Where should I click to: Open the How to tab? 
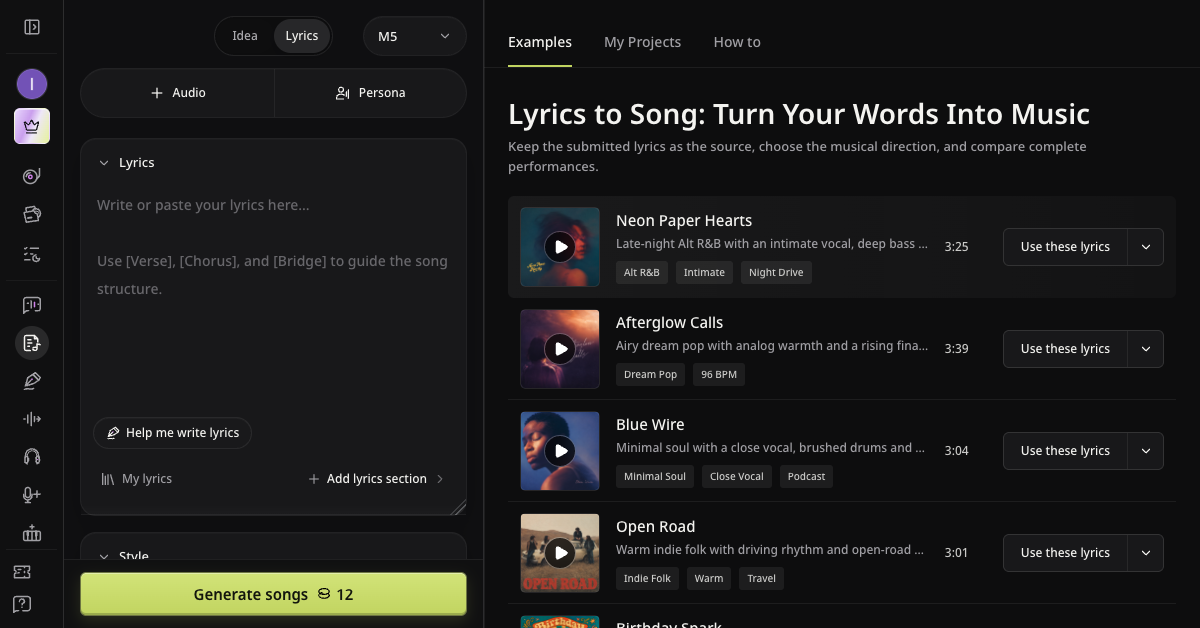pos(737,42)
